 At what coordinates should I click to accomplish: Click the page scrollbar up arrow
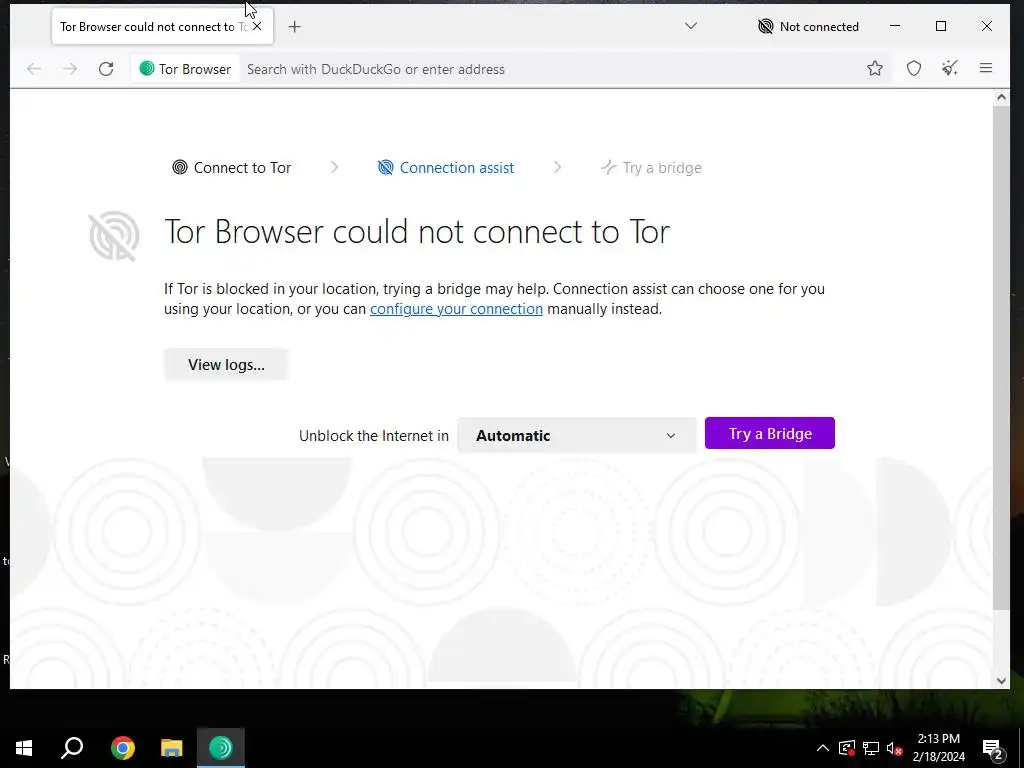click(x=1001, y=97)
